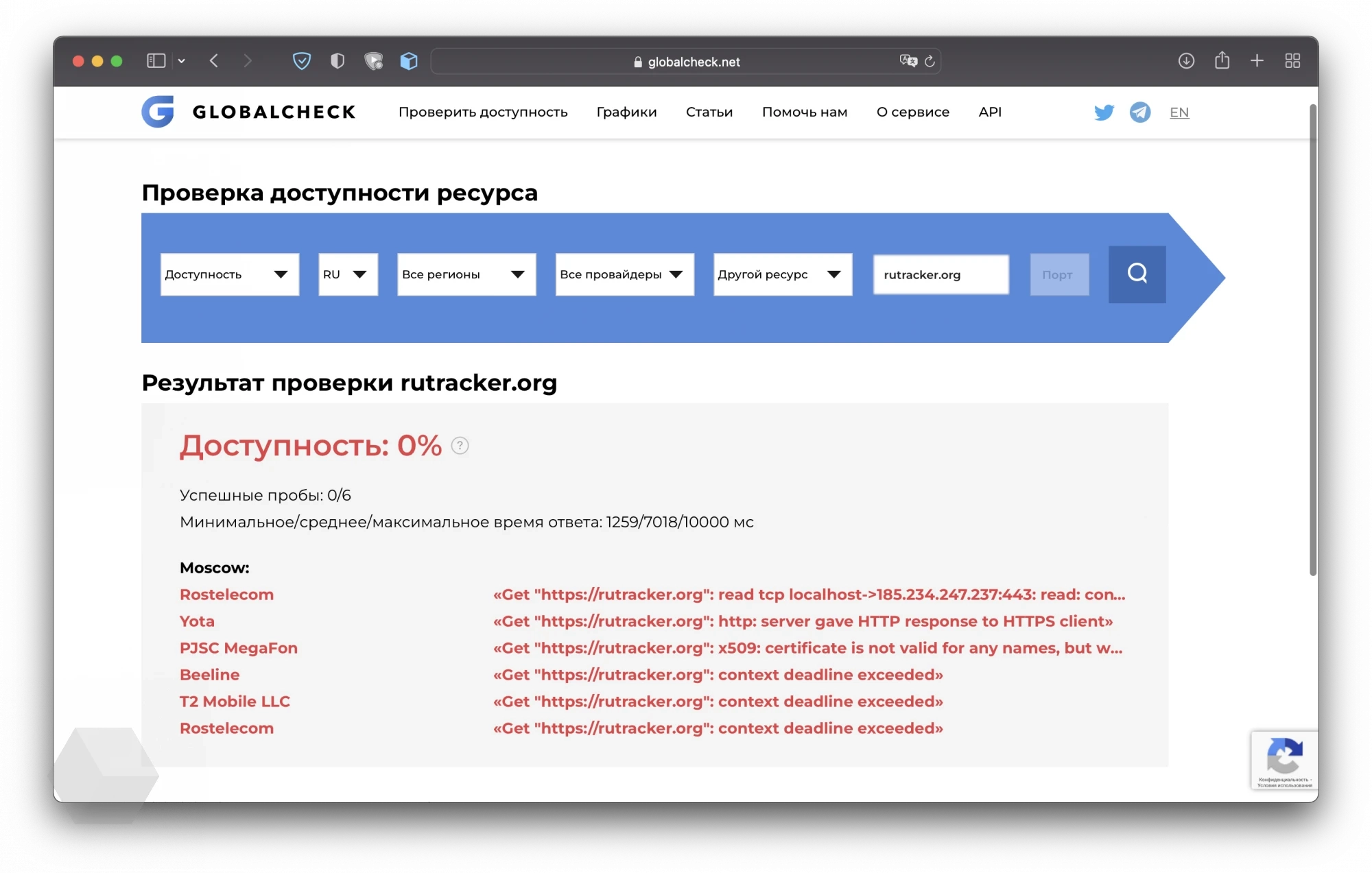Expand the Доступность check type dropdown
Screen dimensions: 1372x873
point(230,274)
